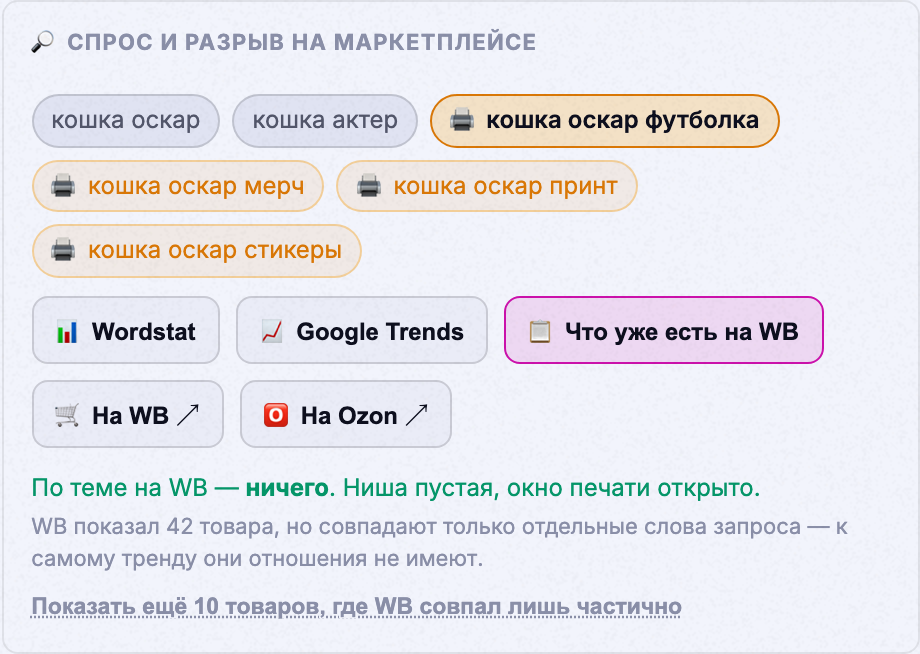The height and width of the screenshot is (654, 920).
Task: Click the Wordstat bar chart icon
Action: [67, 332]
